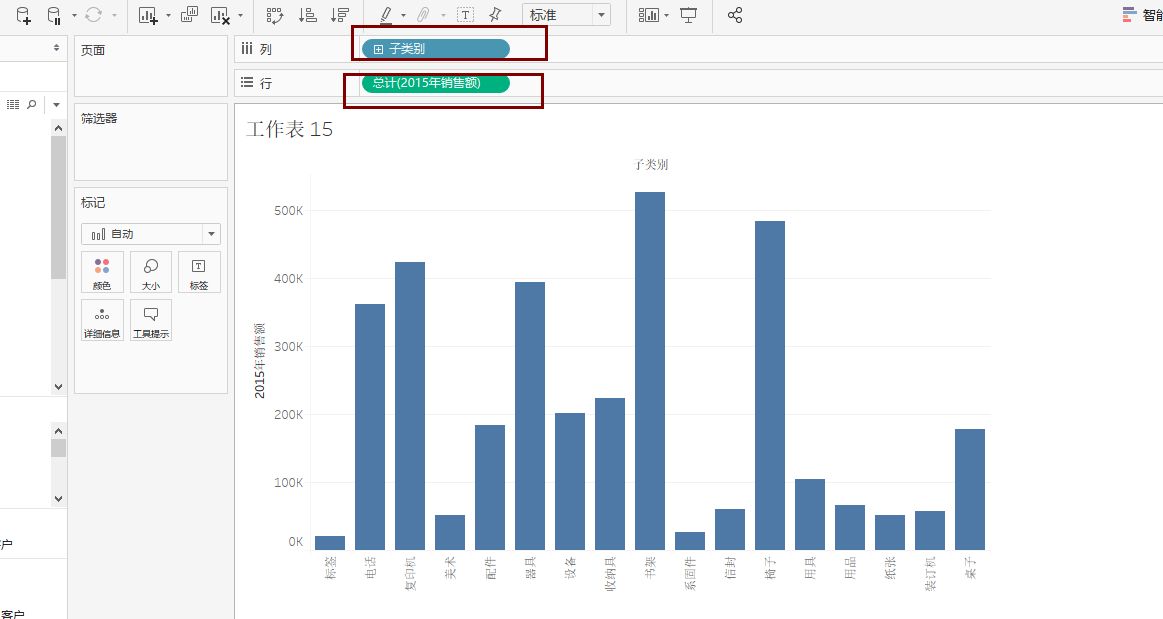Click the 信封 axis label

tap(731, 568)
